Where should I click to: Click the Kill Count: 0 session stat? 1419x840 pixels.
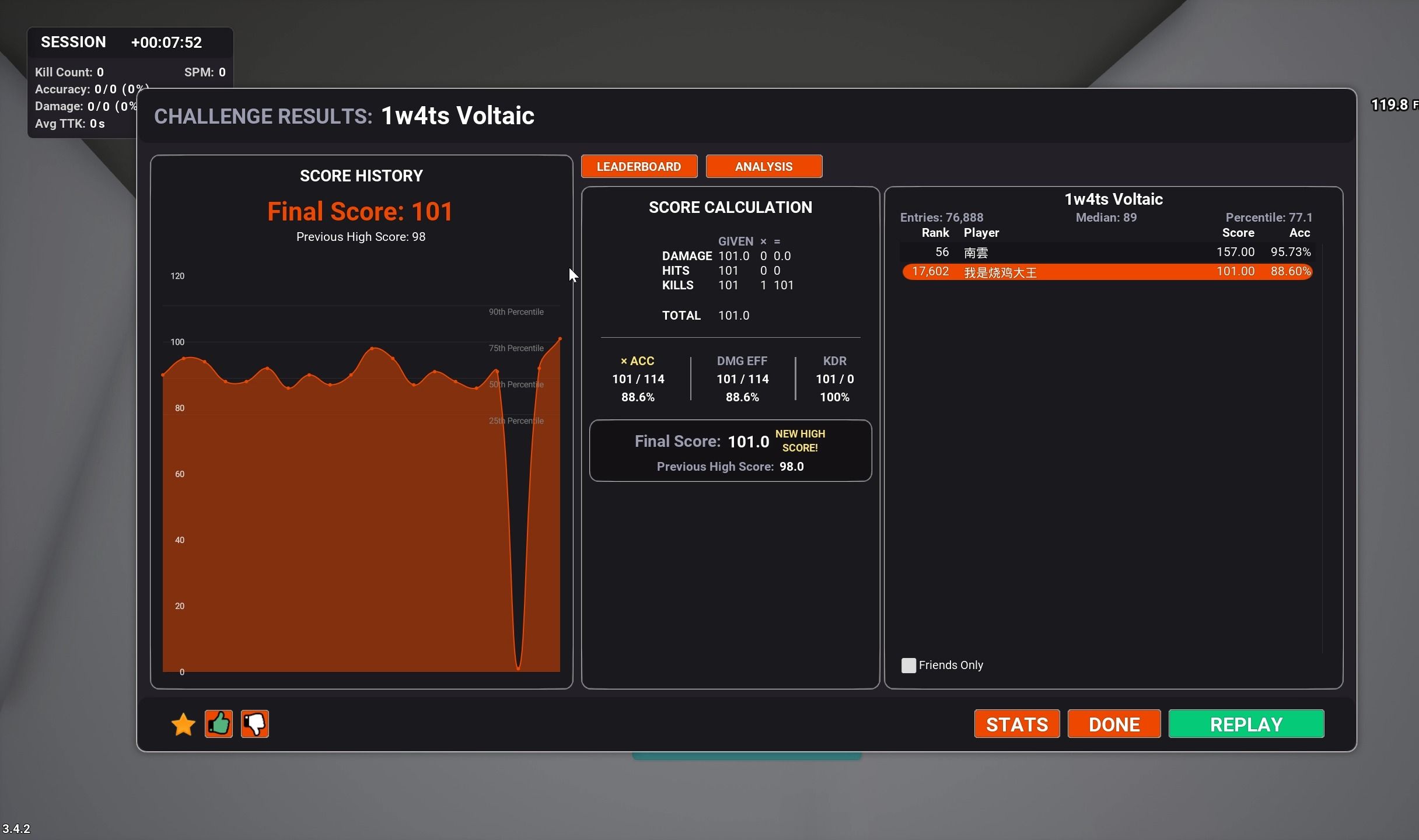click(69, 72)
